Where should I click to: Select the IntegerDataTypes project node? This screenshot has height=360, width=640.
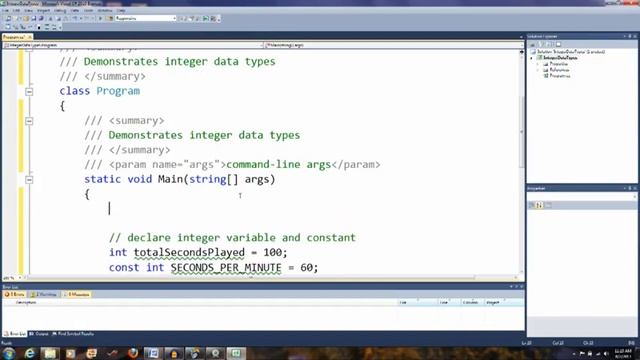pos(560,58)
